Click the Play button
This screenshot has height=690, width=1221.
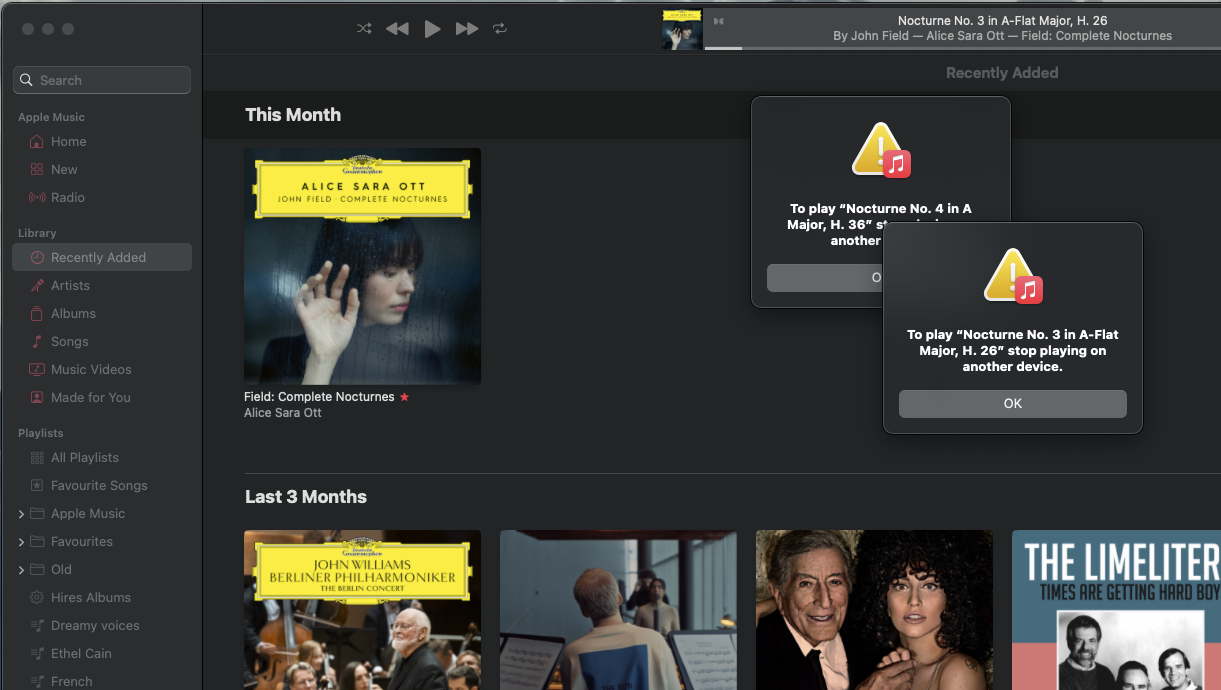[x=432, y=29]
